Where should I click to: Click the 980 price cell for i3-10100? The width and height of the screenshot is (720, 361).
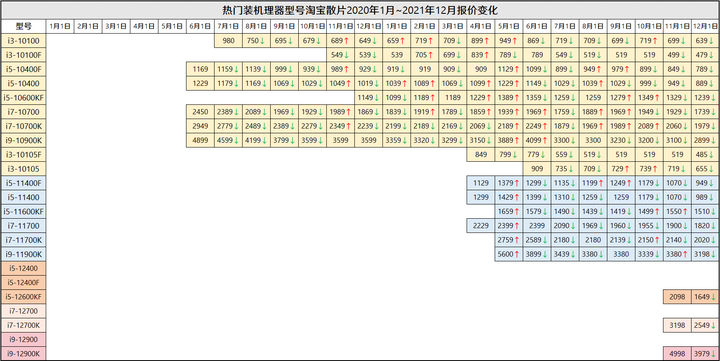pos(228,40)
